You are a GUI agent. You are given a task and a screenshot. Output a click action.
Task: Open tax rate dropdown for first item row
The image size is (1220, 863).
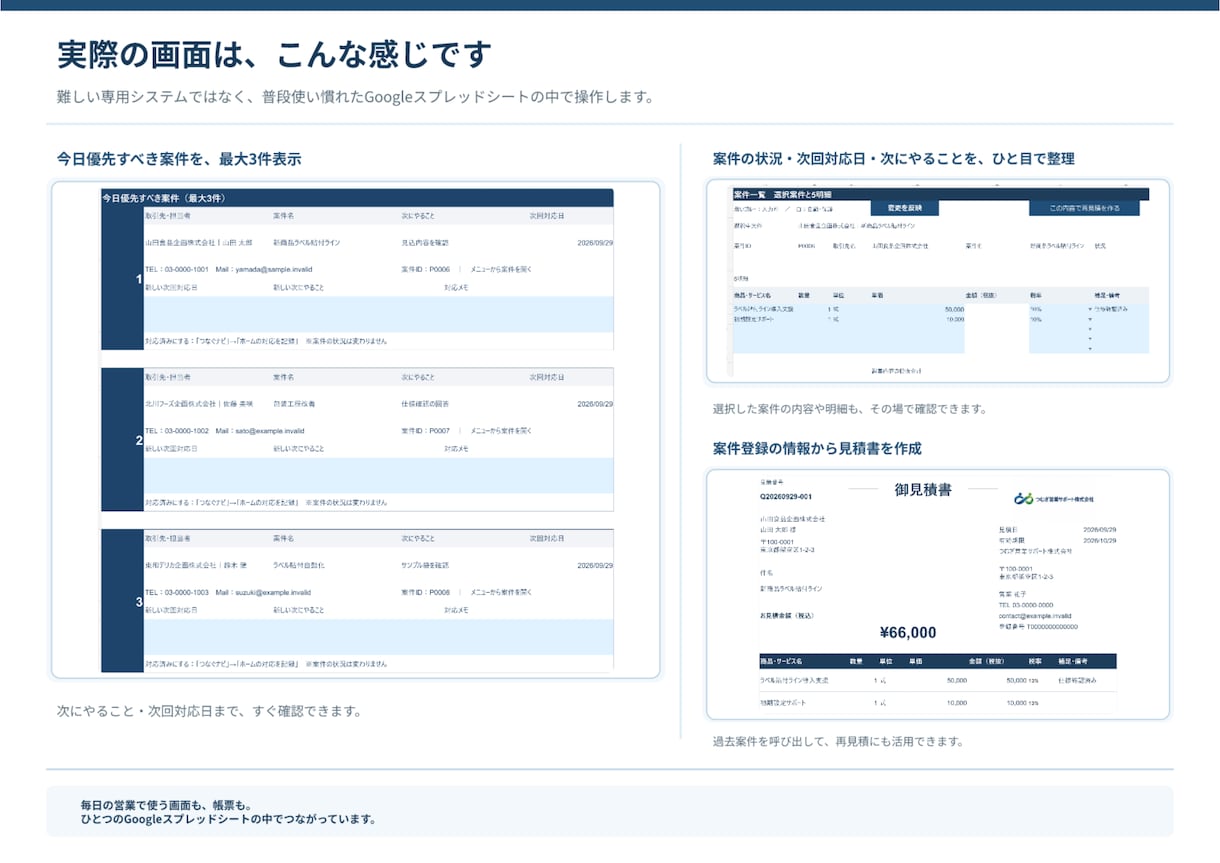tap(1091, 309)
